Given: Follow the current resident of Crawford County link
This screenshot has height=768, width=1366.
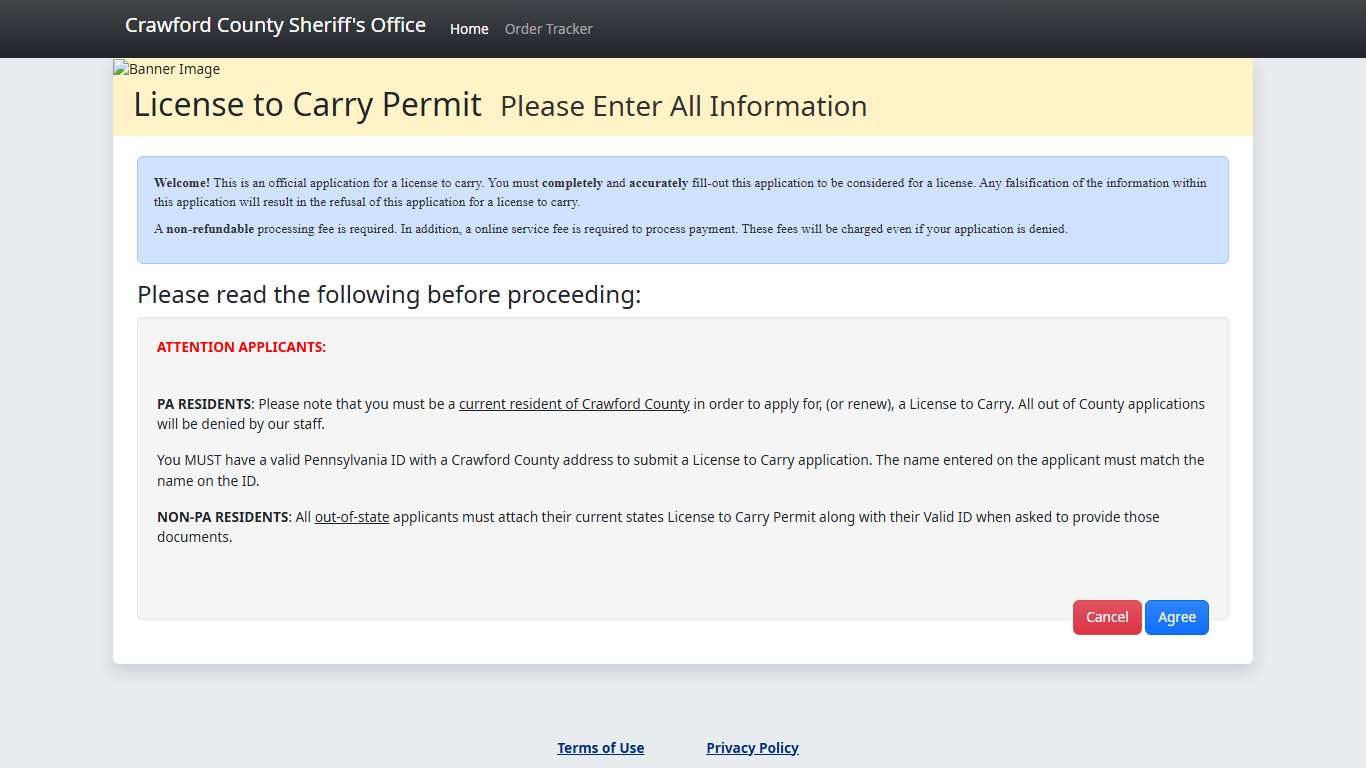Looking at the screenshot, I should pyautogui.click(x=573, y=404).
